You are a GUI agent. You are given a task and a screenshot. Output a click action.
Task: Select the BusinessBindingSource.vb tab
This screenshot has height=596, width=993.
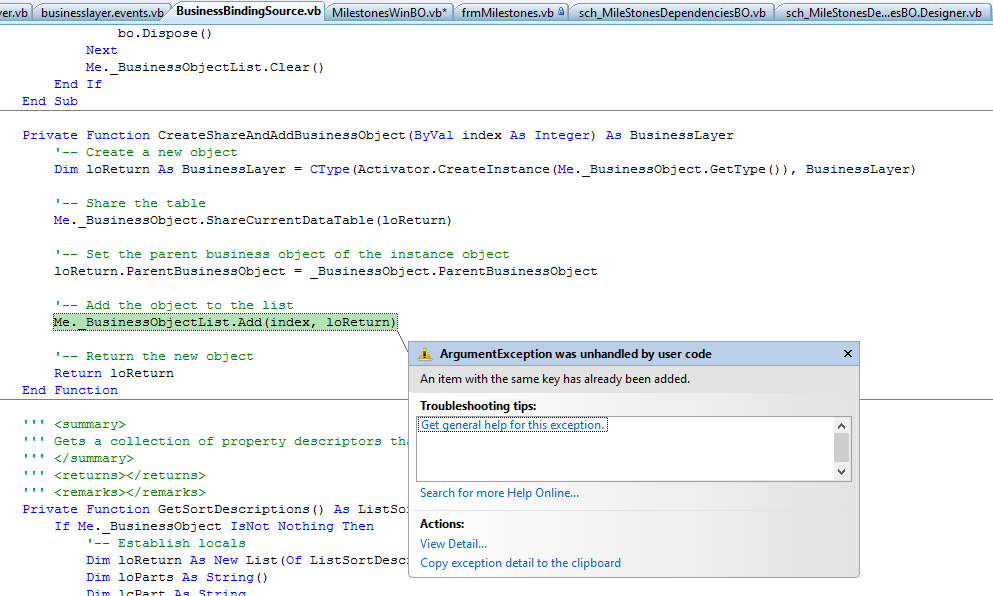tap(248, 11)
